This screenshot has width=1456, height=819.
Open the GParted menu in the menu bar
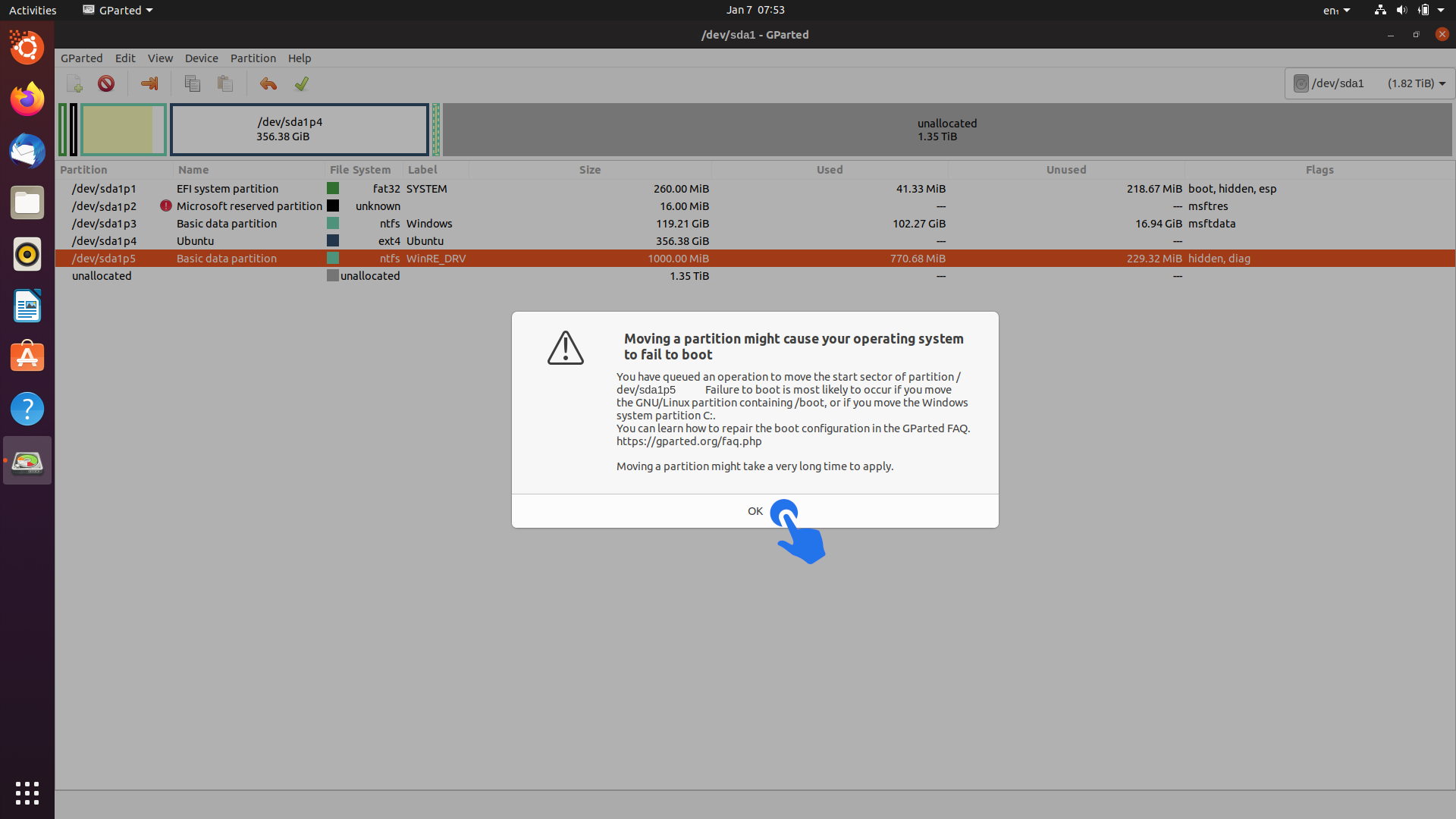[x=81, y=58]
